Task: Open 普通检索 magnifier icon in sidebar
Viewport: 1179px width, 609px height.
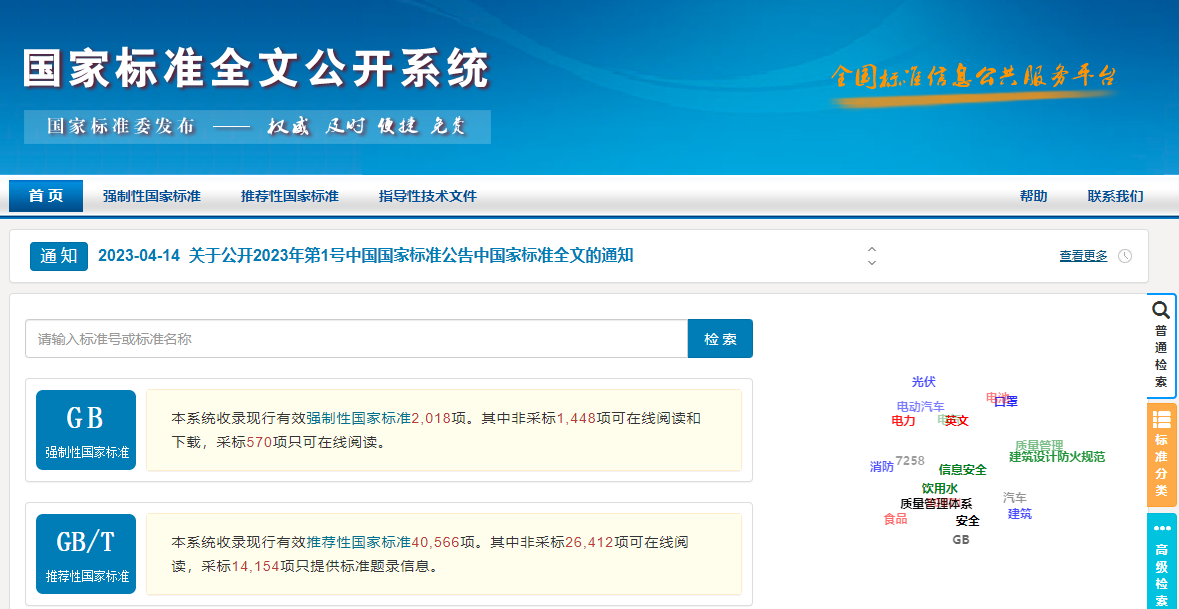Action: (x=1160, y=311)
